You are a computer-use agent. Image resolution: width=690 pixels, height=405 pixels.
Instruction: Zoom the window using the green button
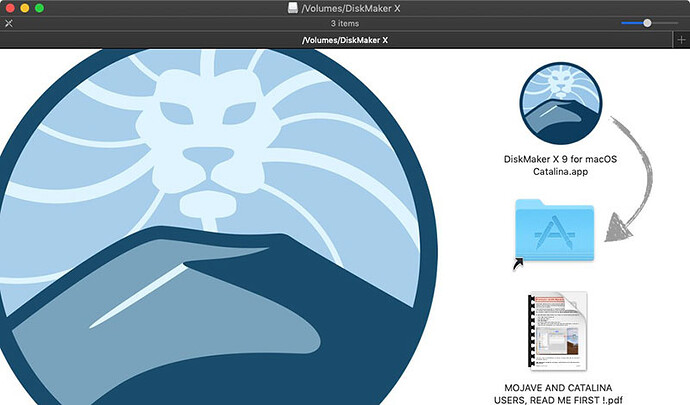click(40, 8)
